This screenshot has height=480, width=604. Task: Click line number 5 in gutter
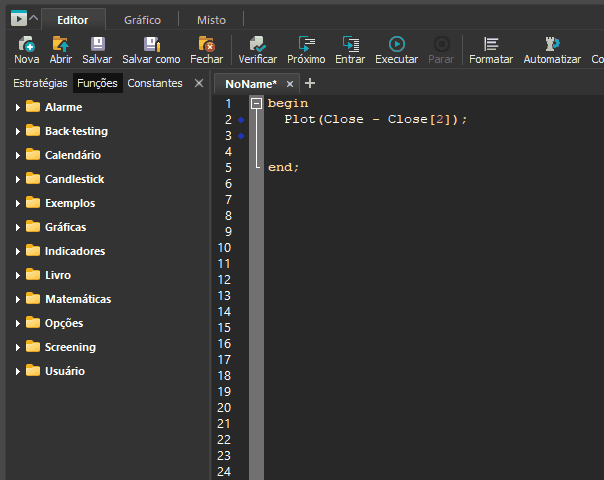[x=228, y=168]
